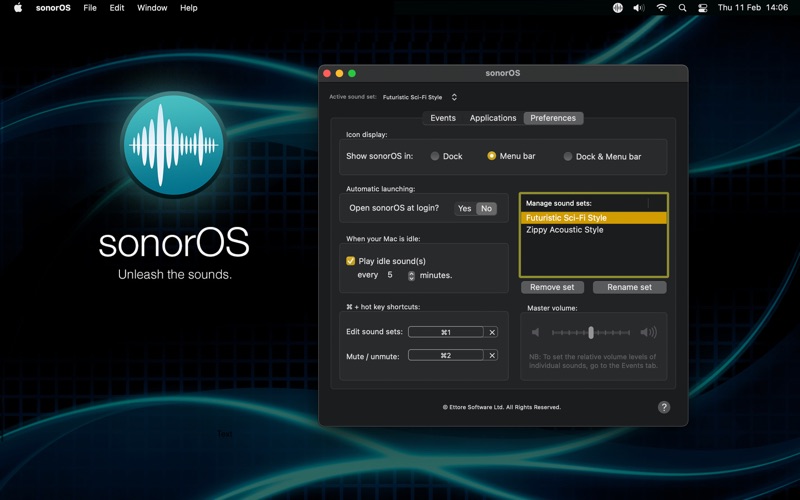
Task: Click the help question mark button
Action: point(664,407)
